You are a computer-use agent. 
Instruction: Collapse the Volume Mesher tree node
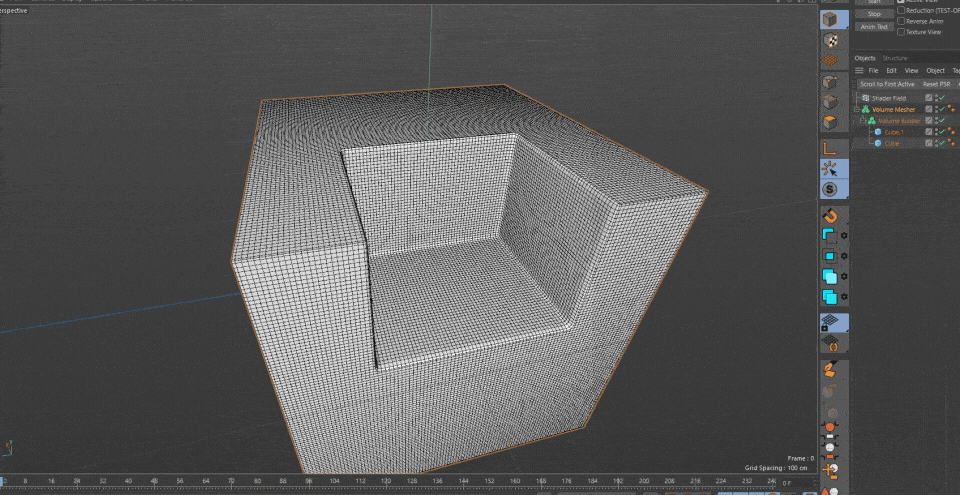858,109
